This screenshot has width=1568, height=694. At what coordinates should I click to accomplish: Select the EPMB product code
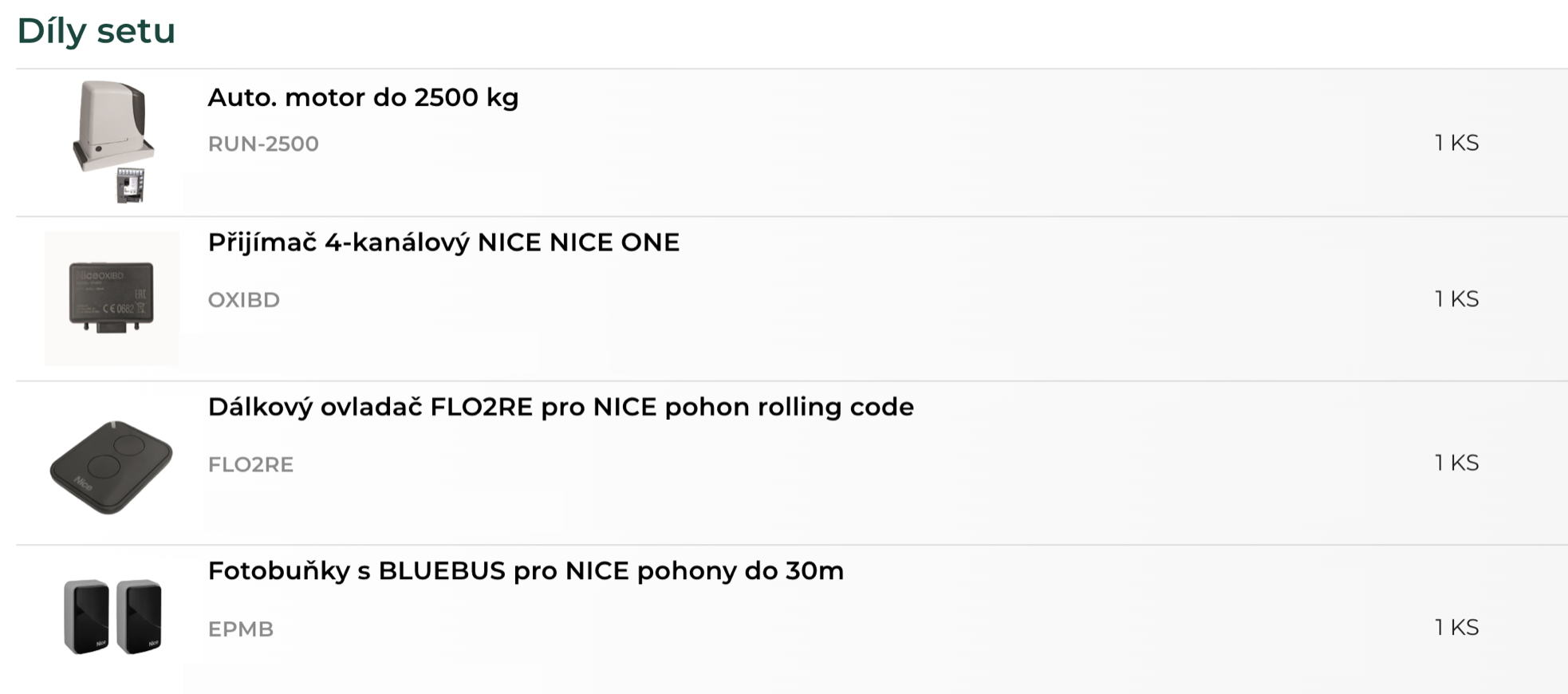pos(241,629)
